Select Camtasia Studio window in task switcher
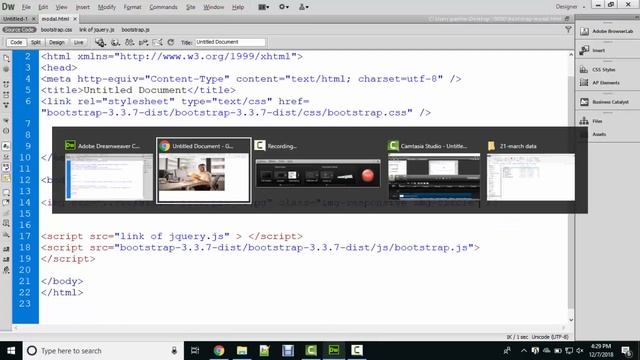Viewport: 640px width, 360px height. (x=434, y=171)
